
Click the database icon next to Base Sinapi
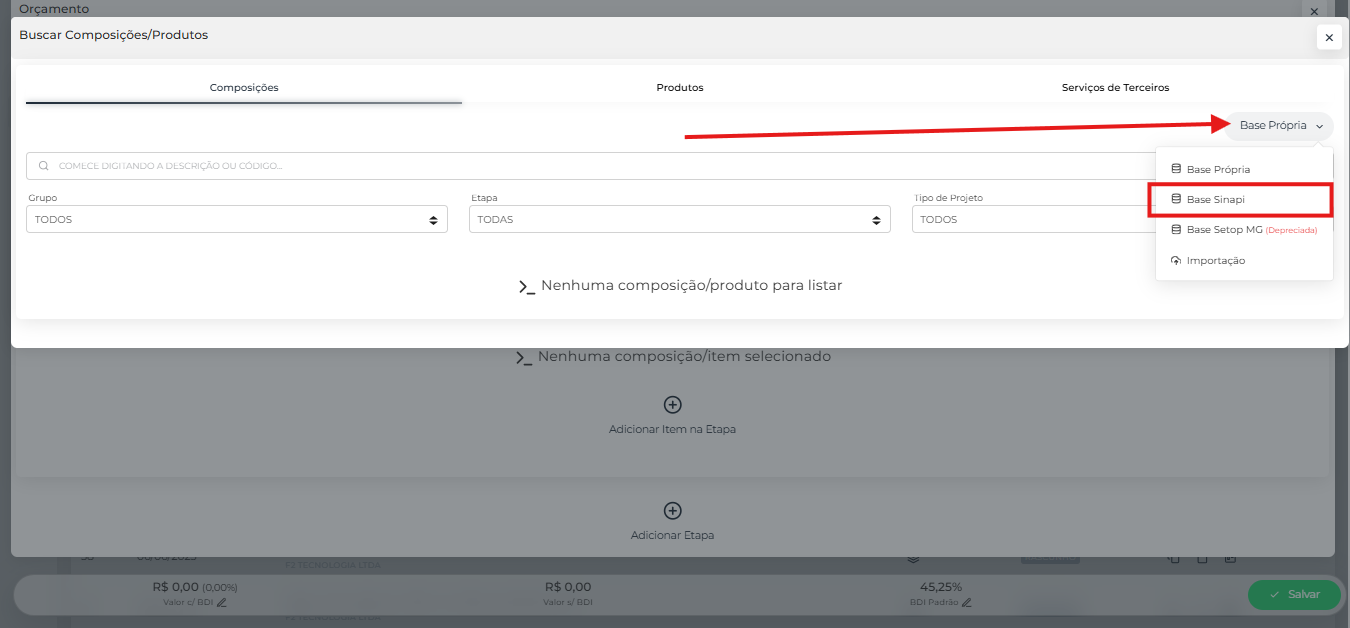tap(1176, 200)
